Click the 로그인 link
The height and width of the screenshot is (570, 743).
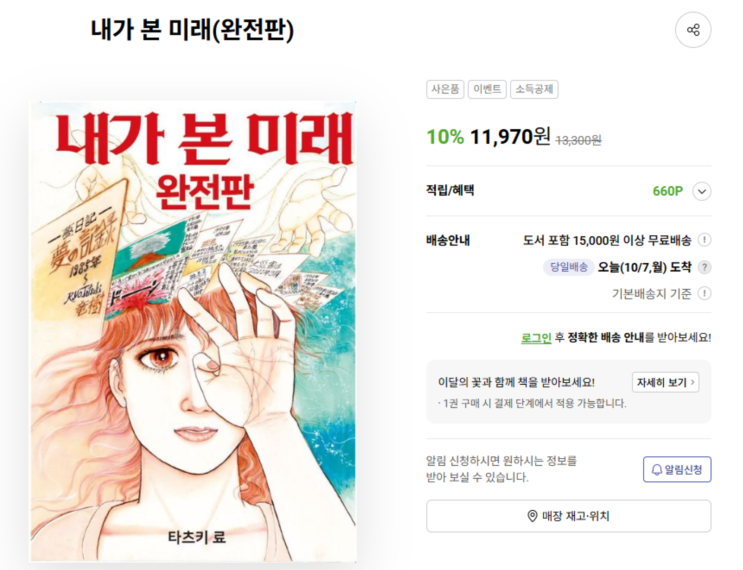[x=536, y=338]
